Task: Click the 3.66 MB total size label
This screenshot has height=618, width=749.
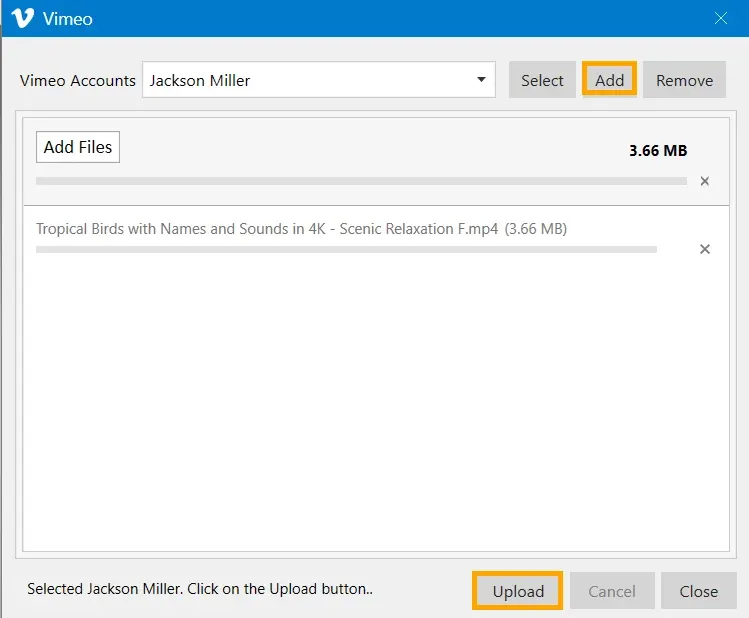Action: pos(658,150)
